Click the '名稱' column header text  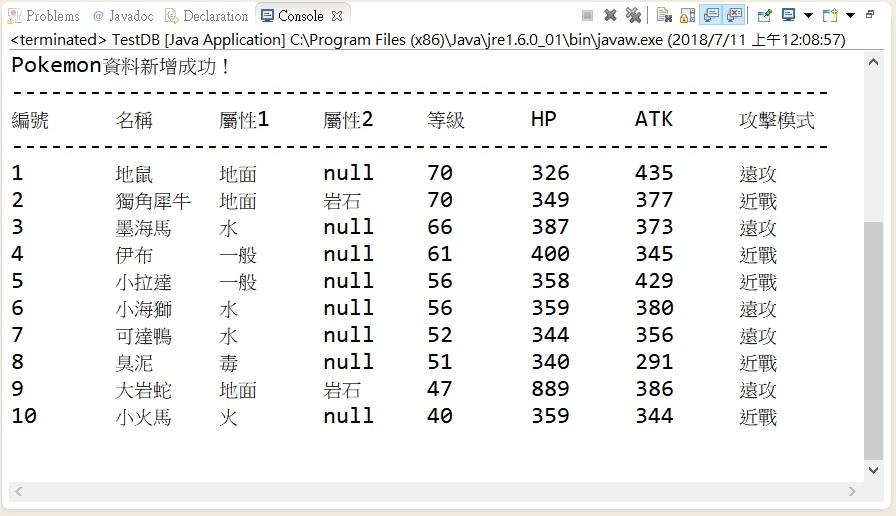coord(134,120)
